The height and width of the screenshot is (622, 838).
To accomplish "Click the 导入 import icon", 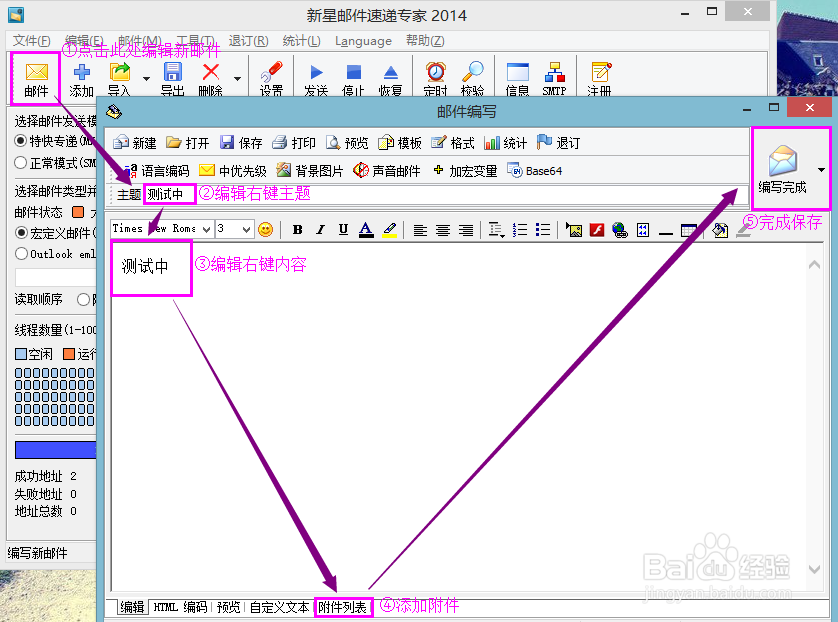I will 120,79.
